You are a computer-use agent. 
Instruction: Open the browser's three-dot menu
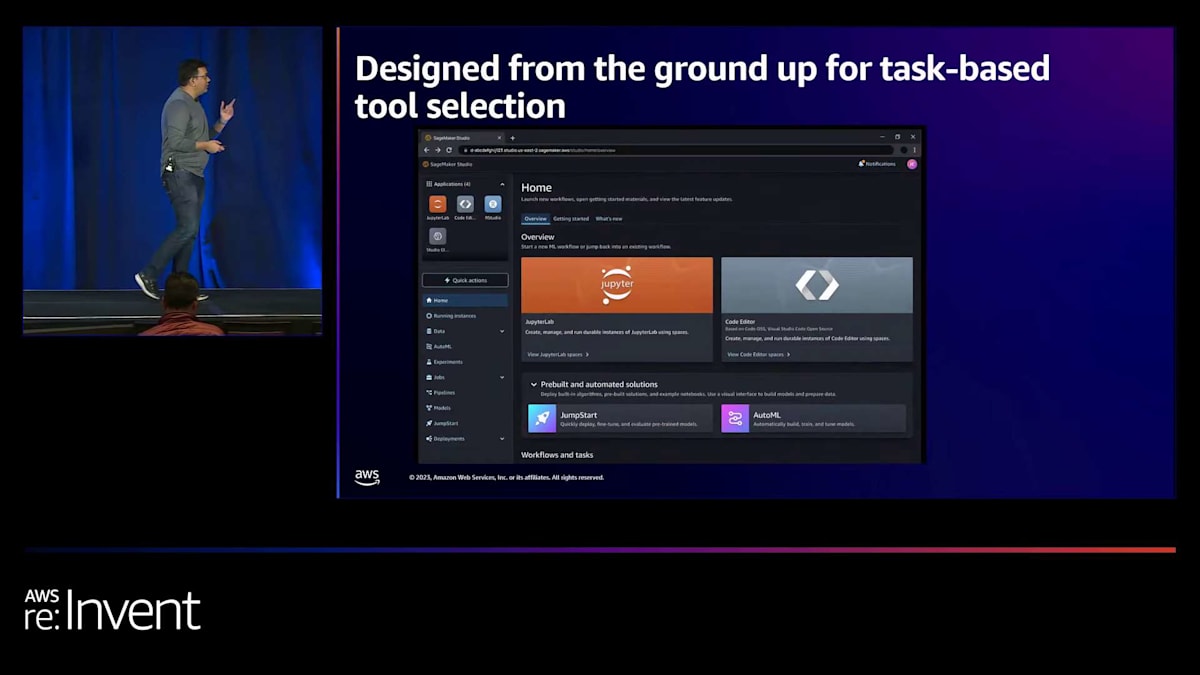[x=914, y=150]
